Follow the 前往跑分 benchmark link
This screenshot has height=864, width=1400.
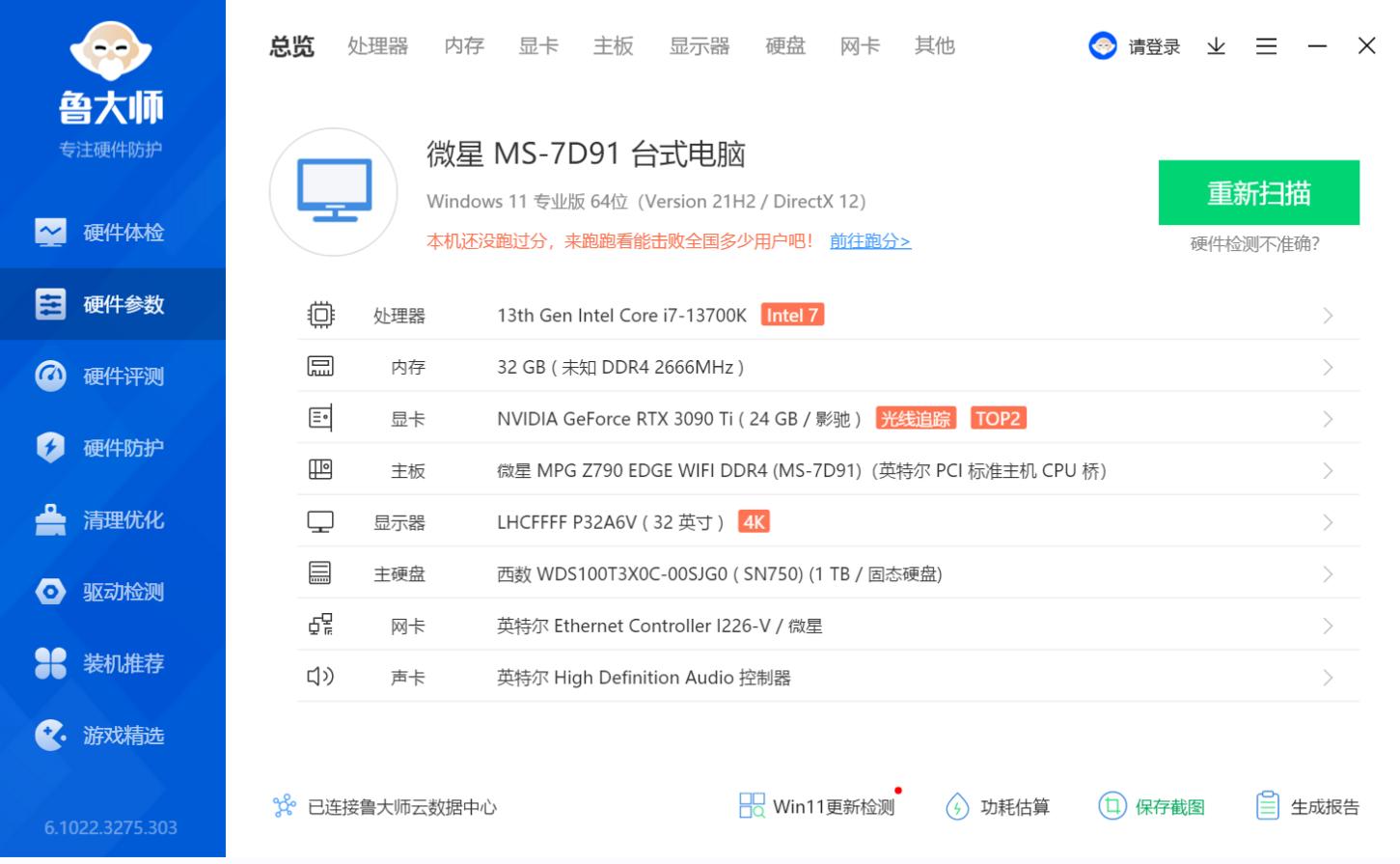point(869,240)
